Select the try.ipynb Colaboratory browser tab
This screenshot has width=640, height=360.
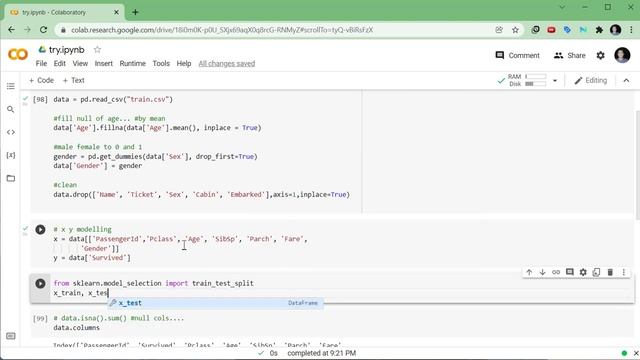click(63, 12)
